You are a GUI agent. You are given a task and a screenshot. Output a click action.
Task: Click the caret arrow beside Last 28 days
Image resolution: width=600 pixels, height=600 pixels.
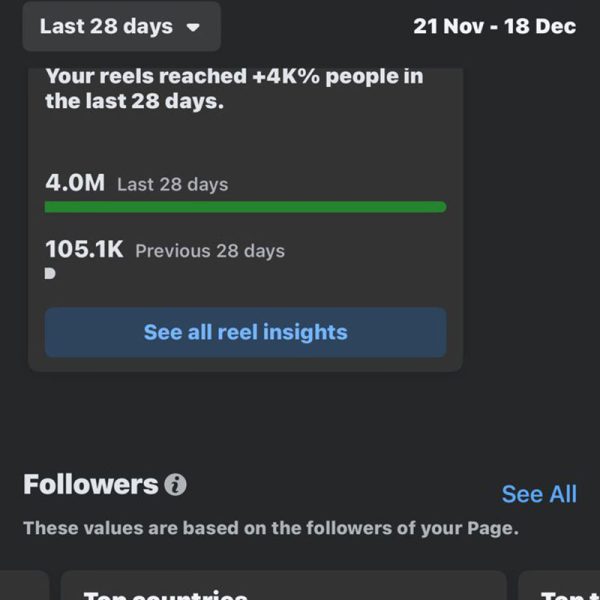coord(193,28)
